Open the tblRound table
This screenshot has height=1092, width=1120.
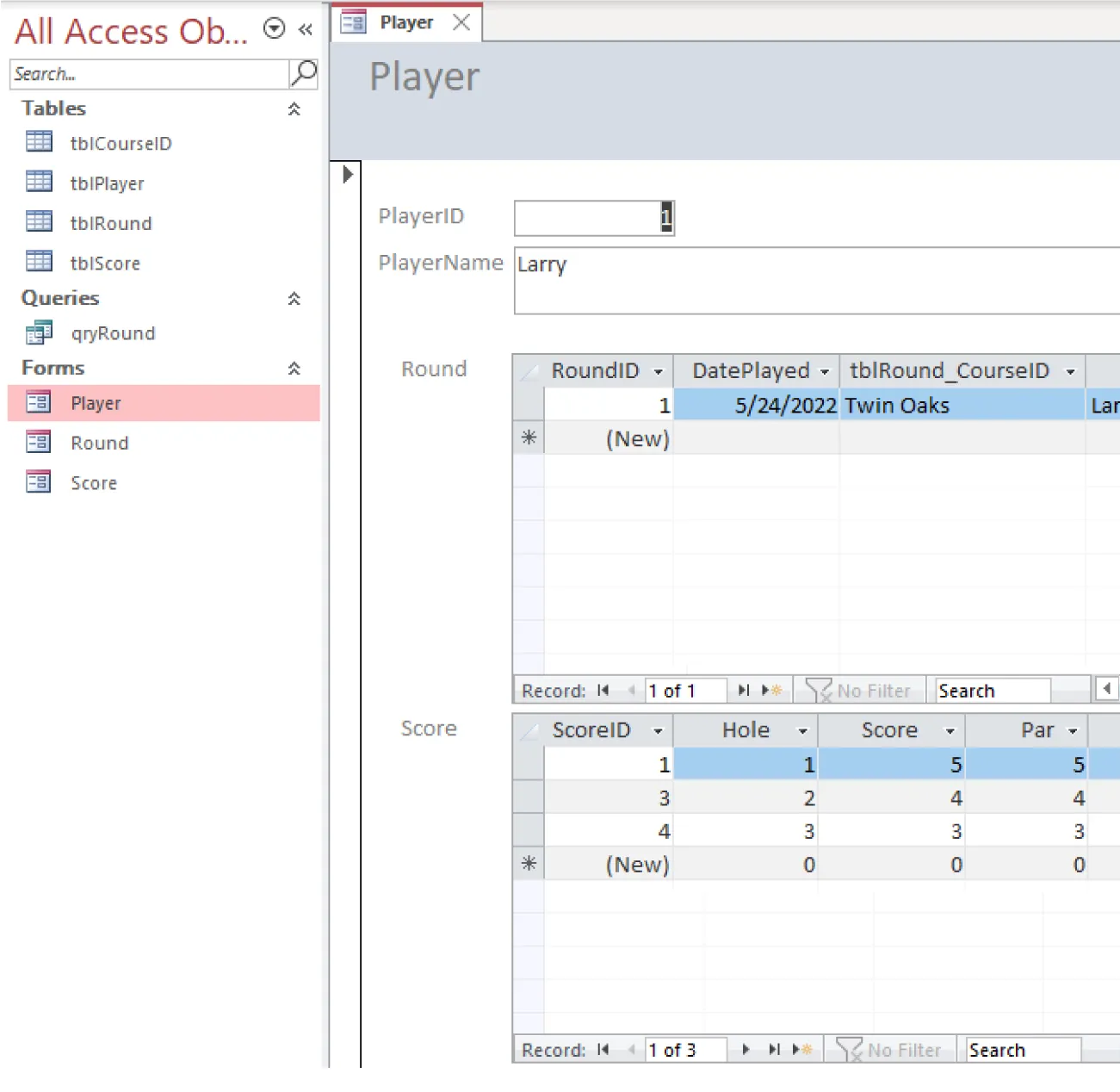pos(110,222)
